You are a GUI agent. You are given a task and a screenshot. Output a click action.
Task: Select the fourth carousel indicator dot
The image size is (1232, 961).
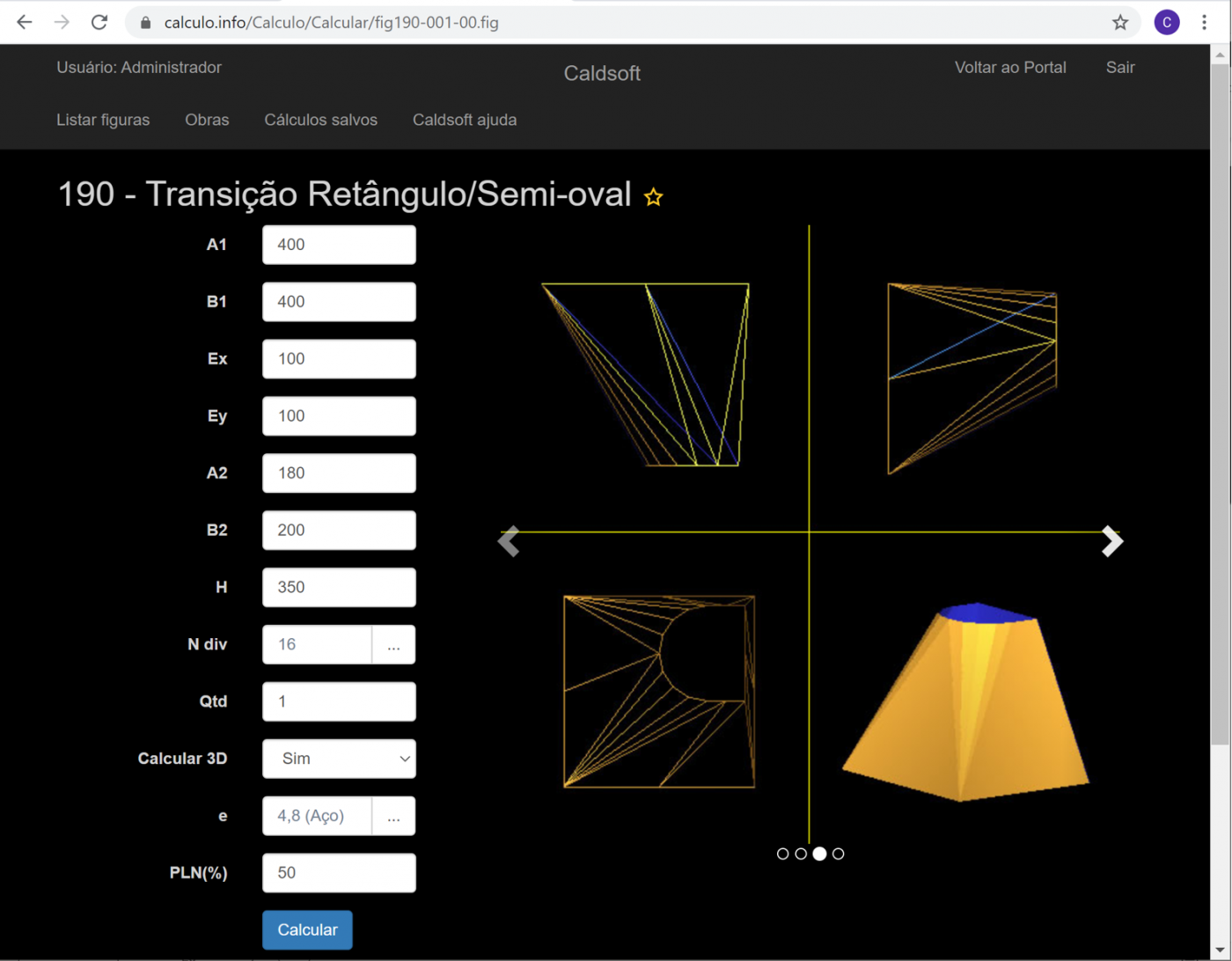coord(838,854)
